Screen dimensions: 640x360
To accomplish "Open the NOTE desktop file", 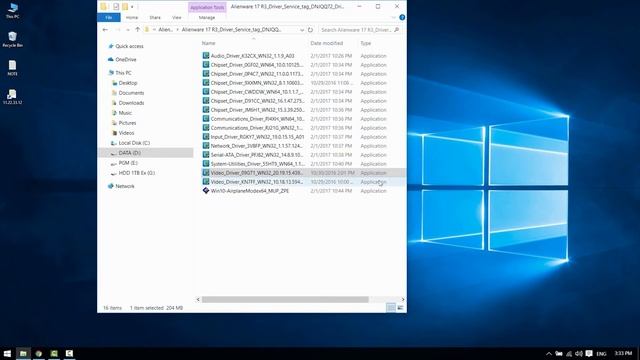I will point(13,68).
